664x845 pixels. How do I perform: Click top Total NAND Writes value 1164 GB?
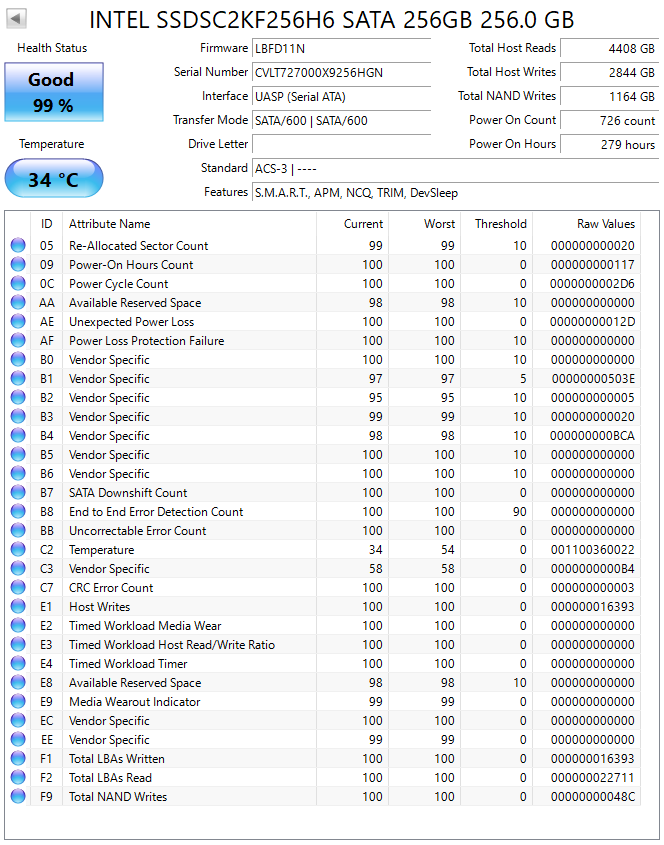coord(609,96)
